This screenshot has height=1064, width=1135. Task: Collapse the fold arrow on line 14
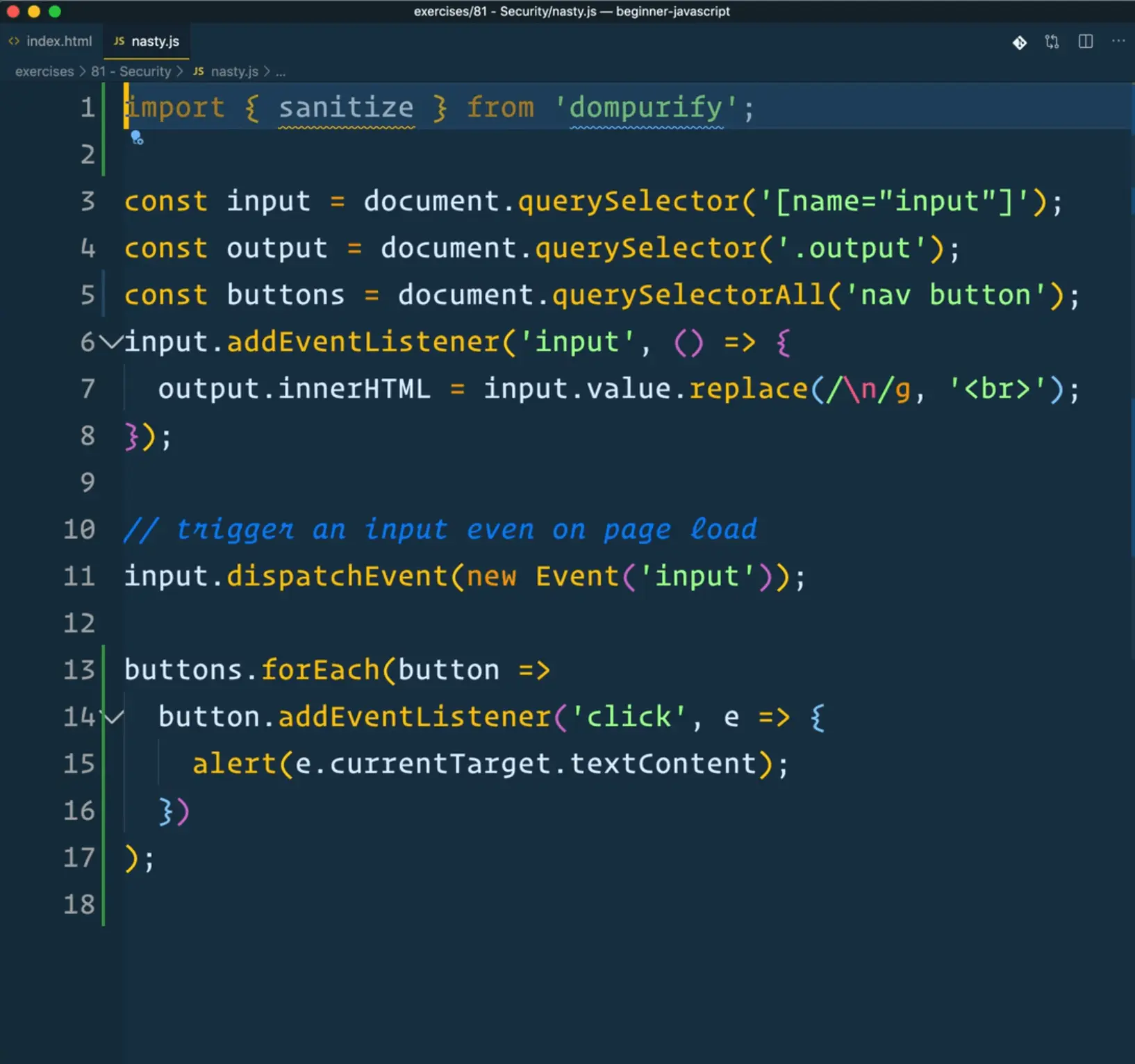pos(113,717)
